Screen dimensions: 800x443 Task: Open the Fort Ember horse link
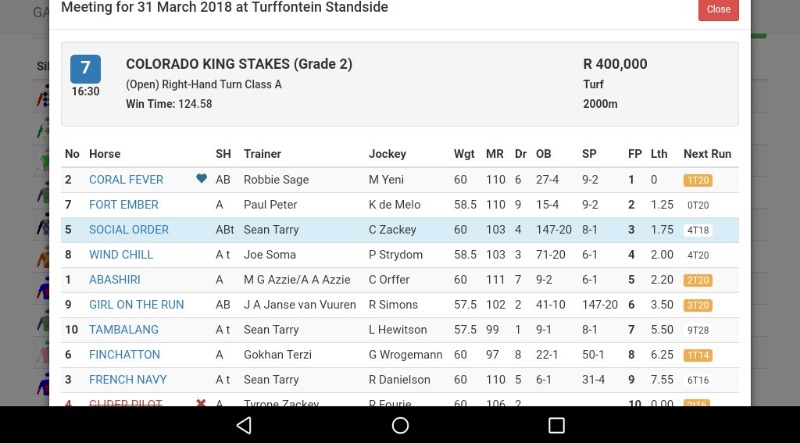pyautogui.click(x=124, y=205)
